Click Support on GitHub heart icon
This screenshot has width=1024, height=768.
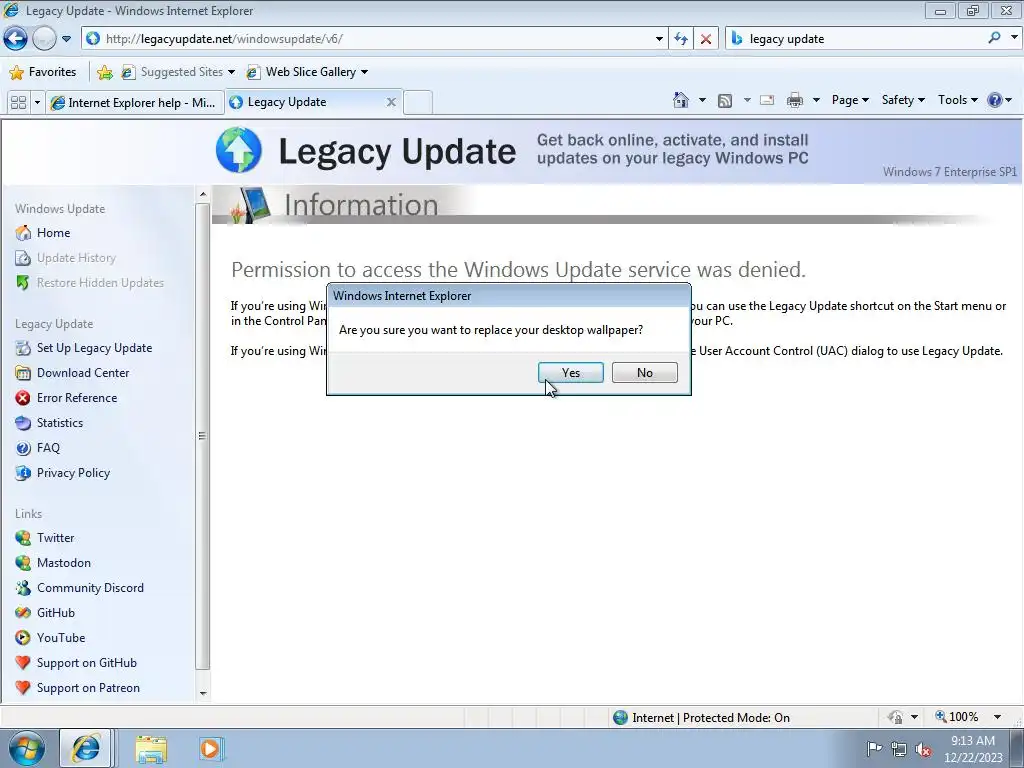[x=23, y=663]
